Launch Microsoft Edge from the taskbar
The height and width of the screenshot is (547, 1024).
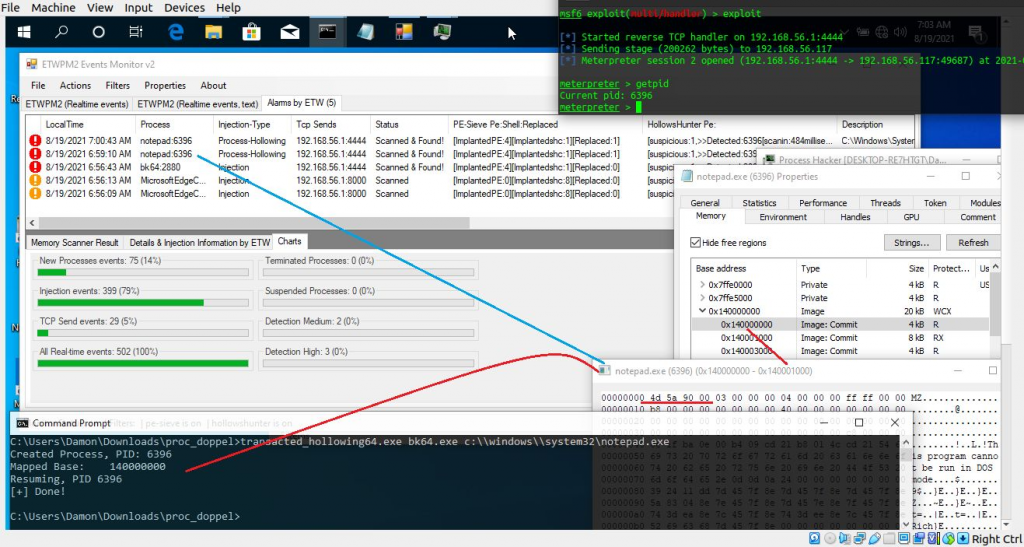176,32
